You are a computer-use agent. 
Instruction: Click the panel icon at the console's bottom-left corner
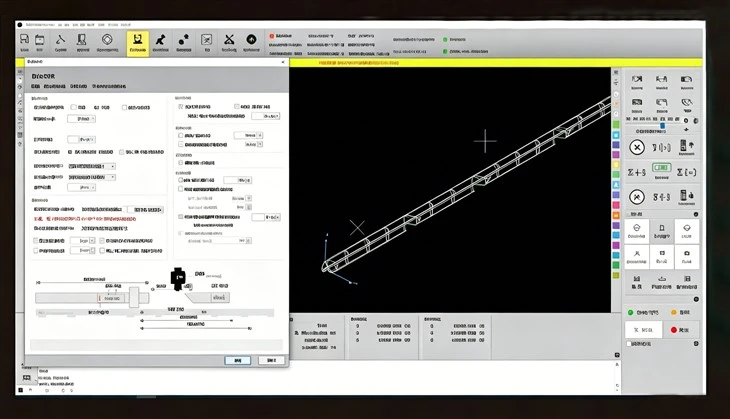(27, 378)
